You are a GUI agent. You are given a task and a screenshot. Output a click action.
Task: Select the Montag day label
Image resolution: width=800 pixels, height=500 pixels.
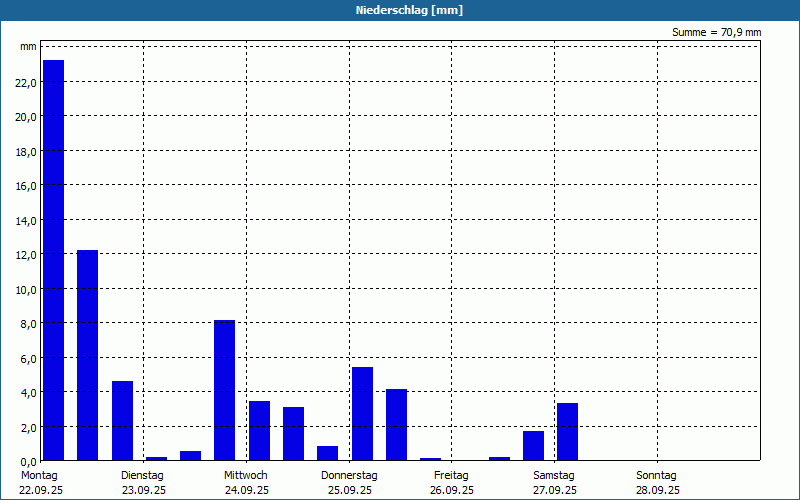tap(39, 476)
